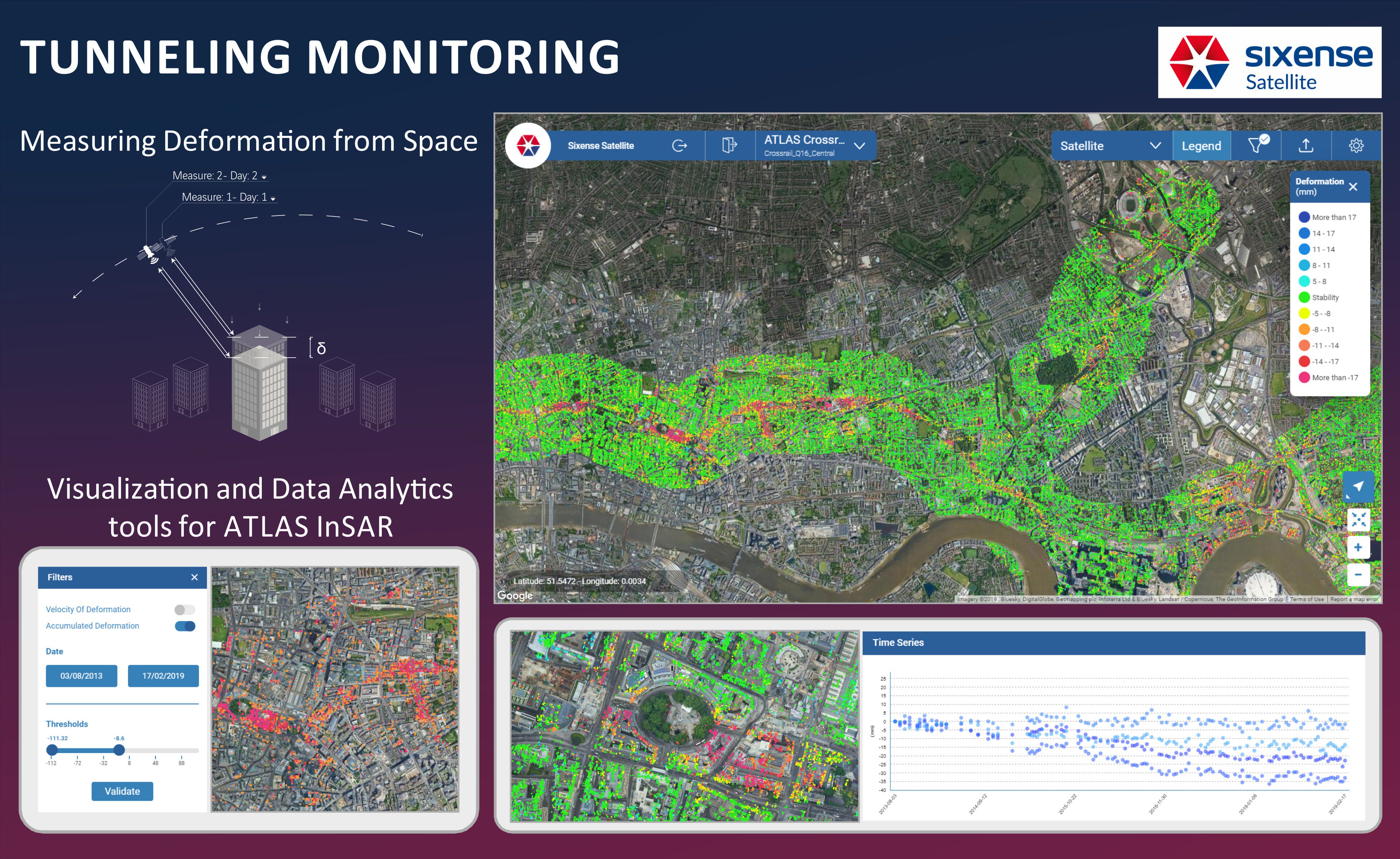Click the 03/08/2013 start date field

tap(81, 676)
